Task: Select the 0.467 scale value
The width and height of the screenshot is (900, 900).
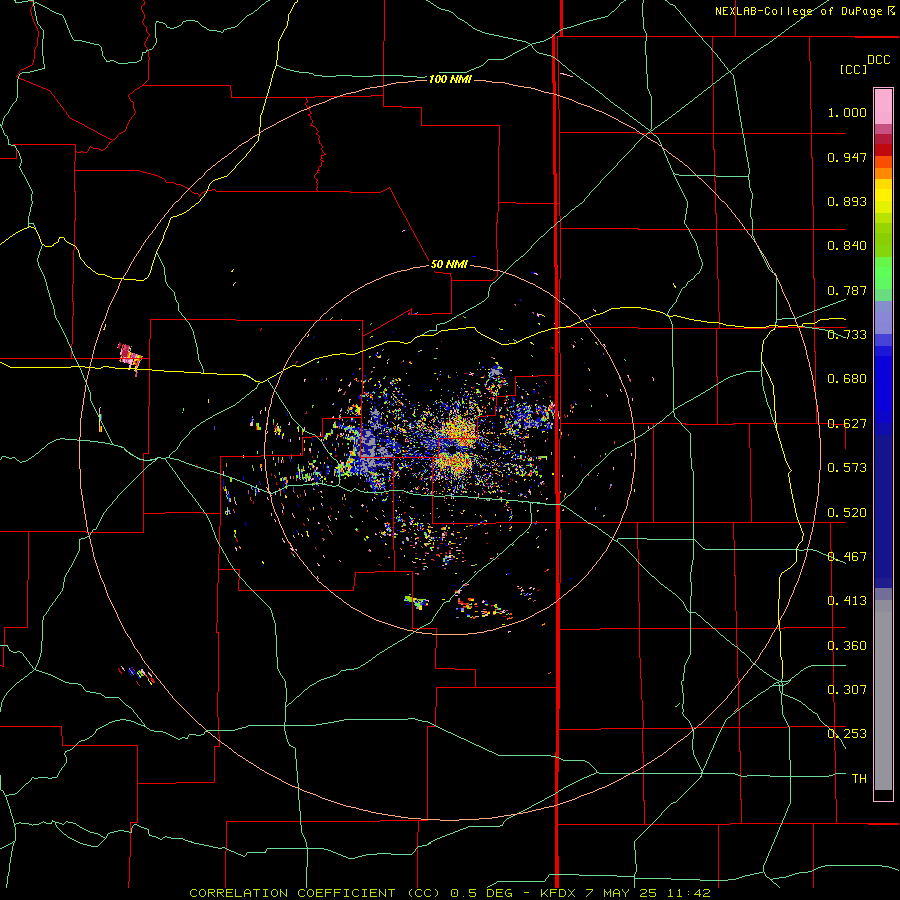Action: 847,557
